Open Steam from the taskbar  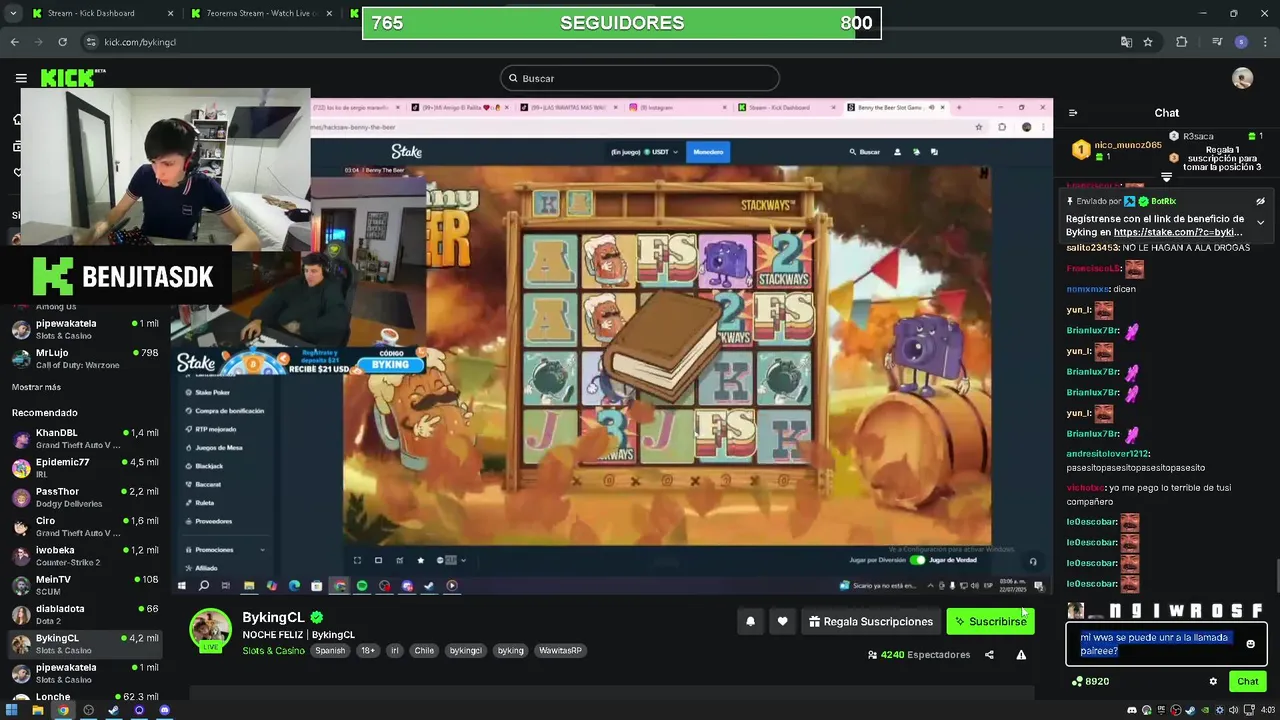click(113, 711)
